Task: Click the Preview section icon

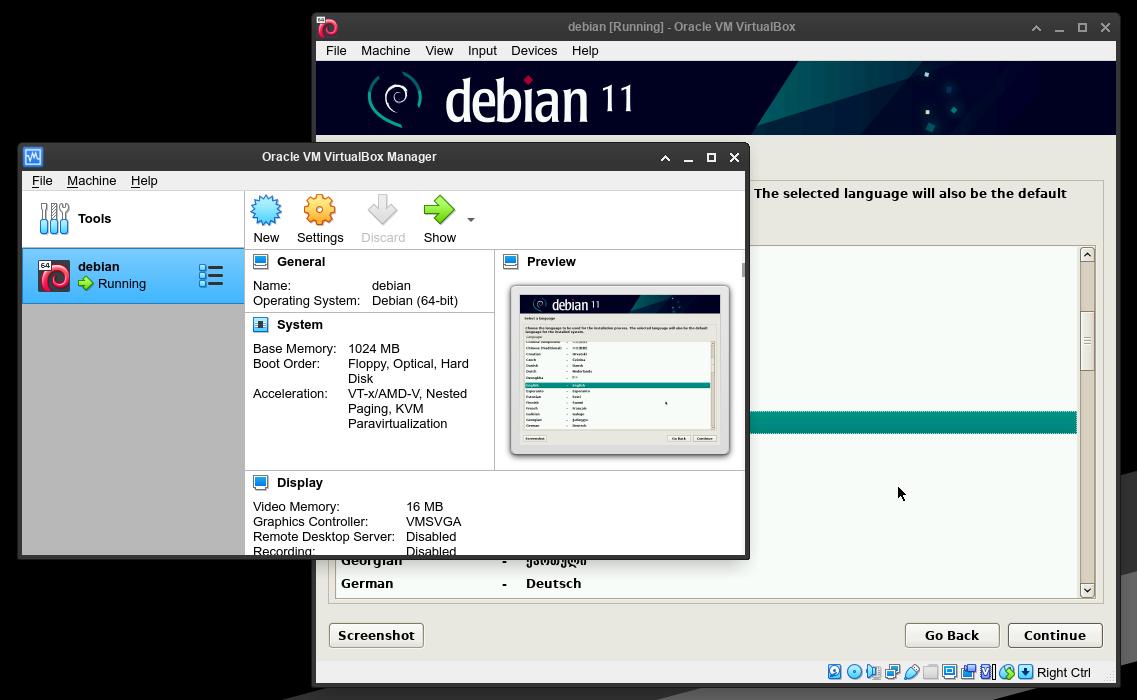Action: tap(511, 261)
